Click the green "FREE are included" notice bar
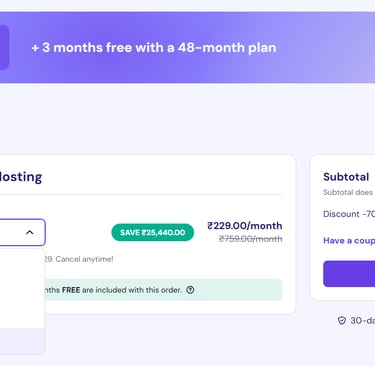This screenshot has width=375, height=366. (x=163, y=290)
